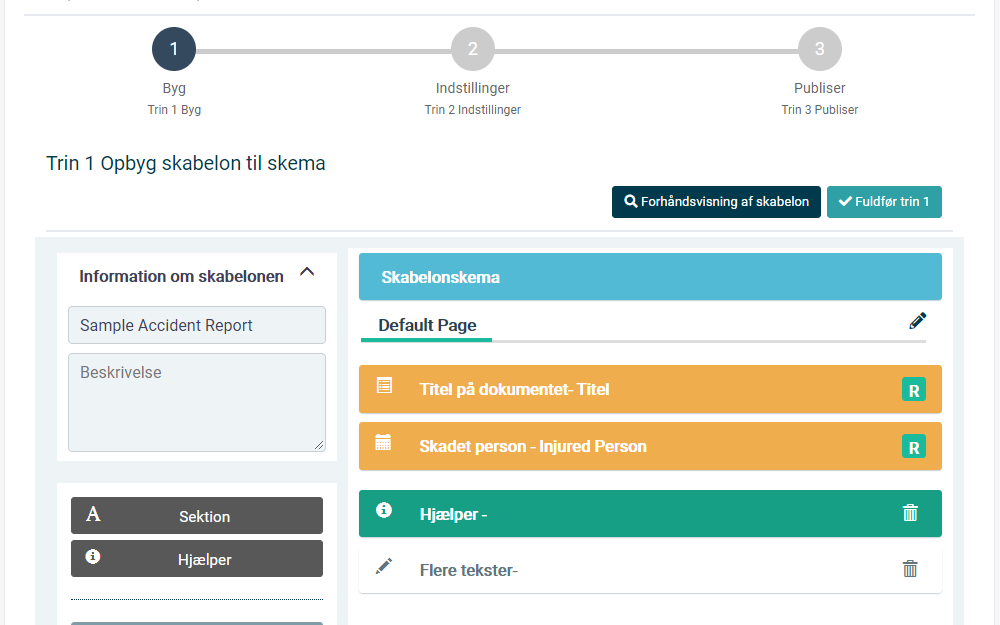The width and height of the screenshot is (1000, 625).
Task: Click the pencil icon beside Flere tekster
Action: click(x=384, y=566)
